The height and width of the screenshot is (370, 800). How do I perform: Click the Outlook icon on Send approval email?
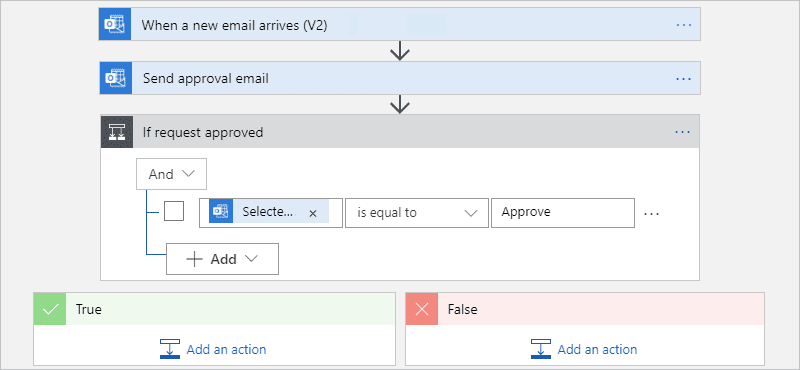coord(116,78)
